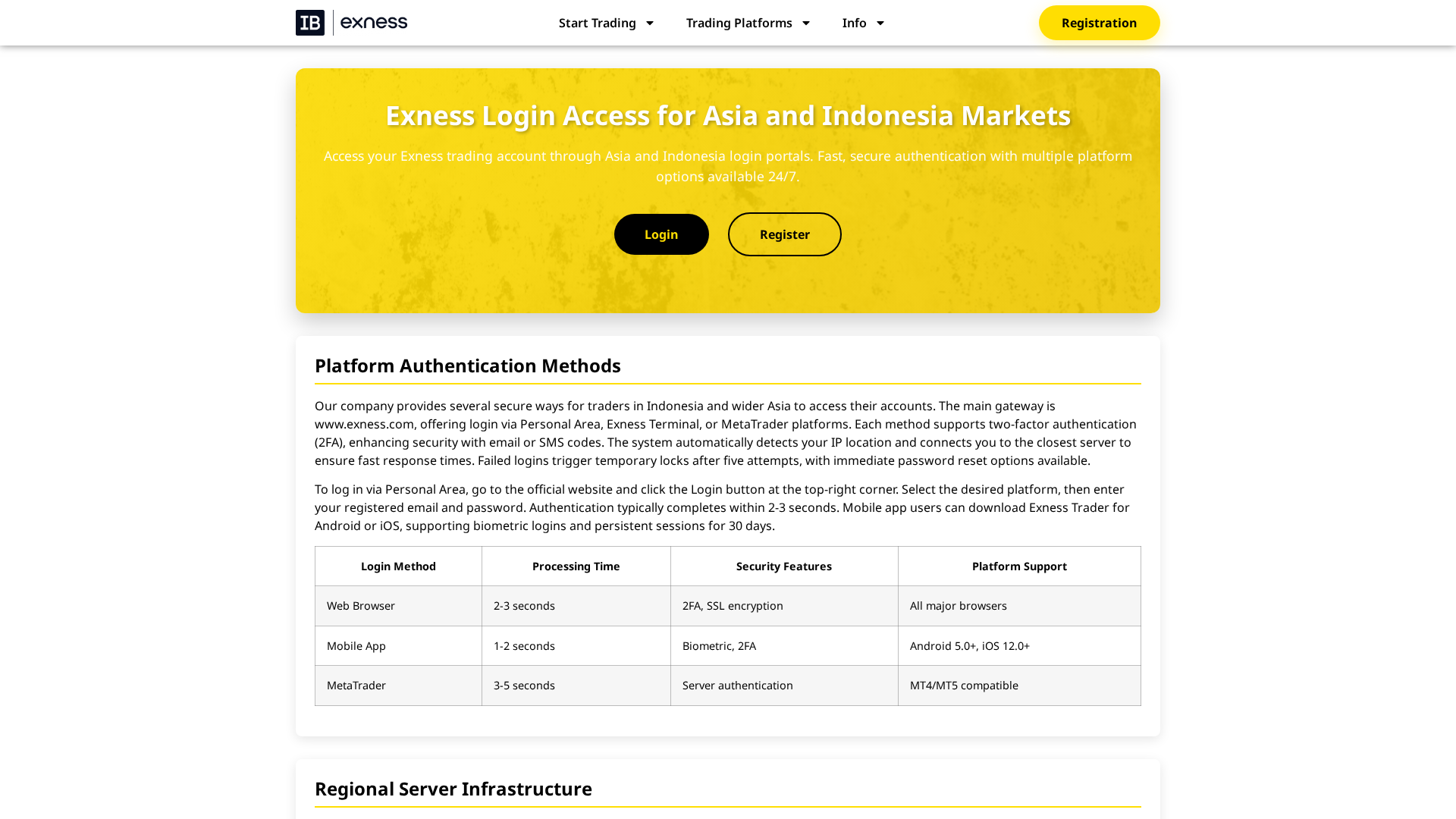1456x819 pixels.
Task: Click the Platform Authentication Methods heading
Action: 468,366
